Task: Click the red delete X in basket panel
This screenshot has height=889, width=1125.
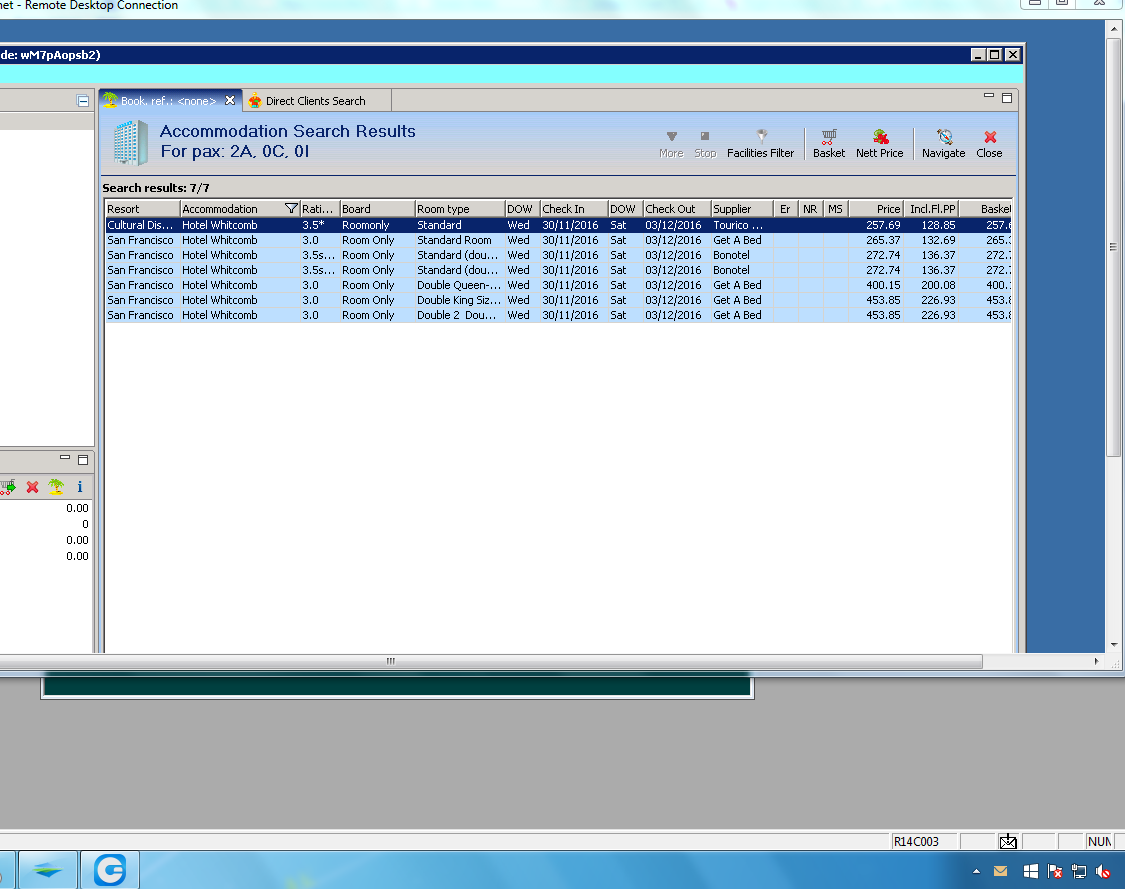Action: pos(32,487)
